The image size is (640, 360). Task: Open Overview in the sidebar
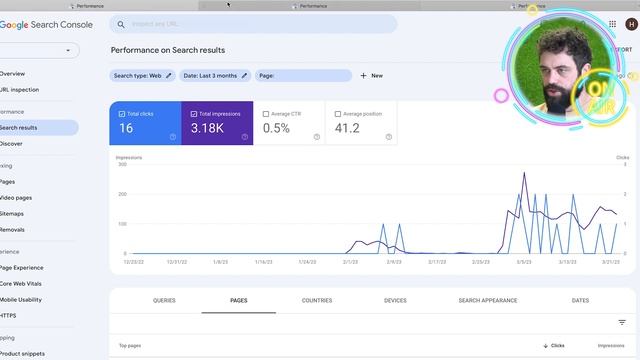tap(12, 74)
